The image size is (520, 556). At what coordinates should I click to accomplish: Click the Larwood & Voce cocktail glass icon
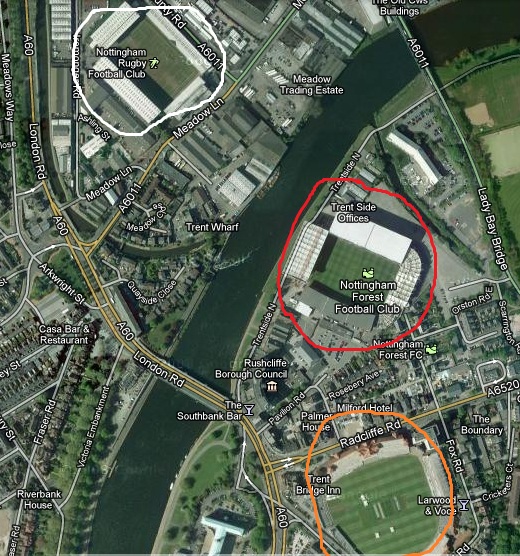[464, 505]
